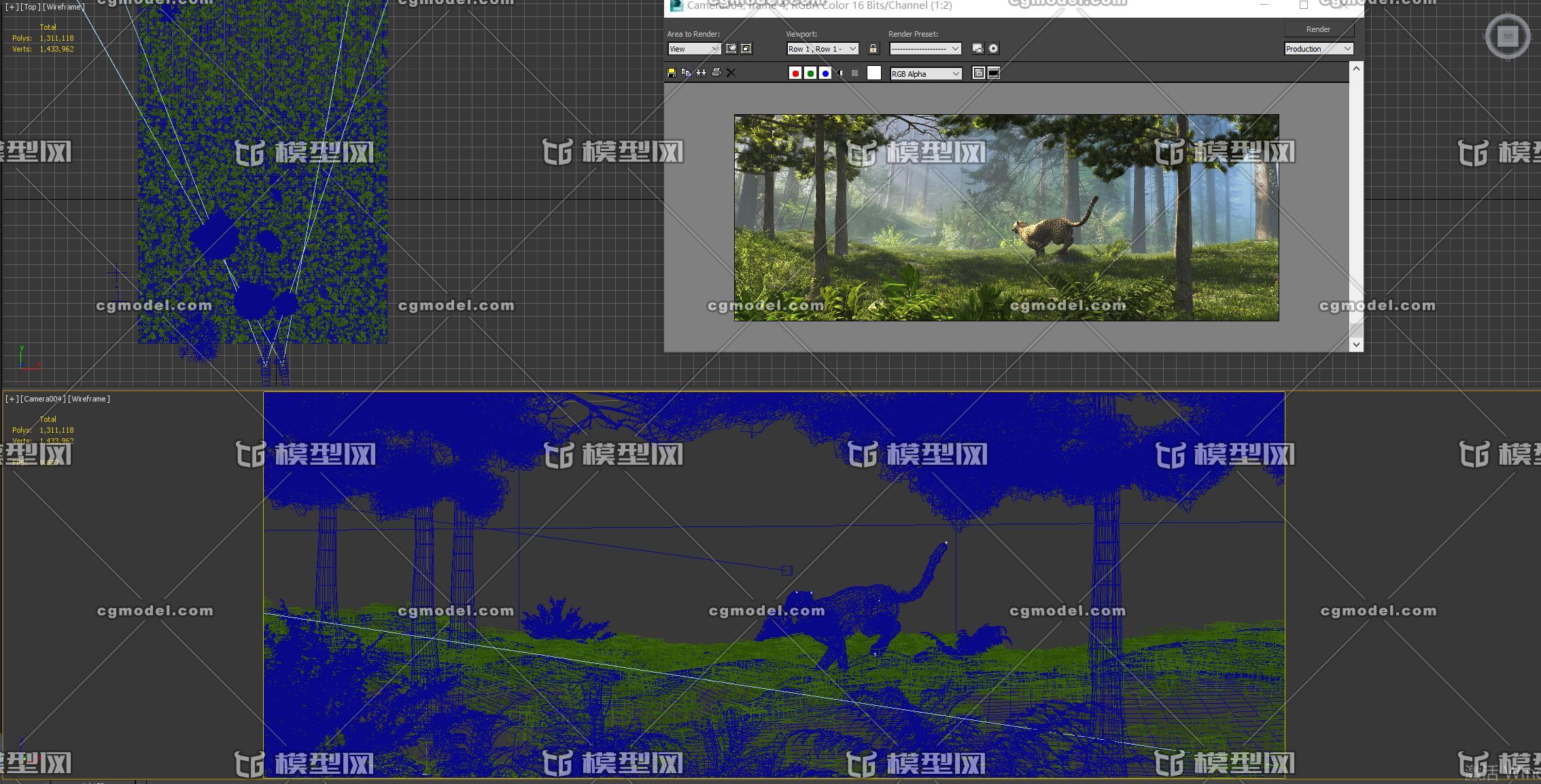Open the RGB Alpha channel dropdown
This screenshot has height=784, width=1541.
926,74
